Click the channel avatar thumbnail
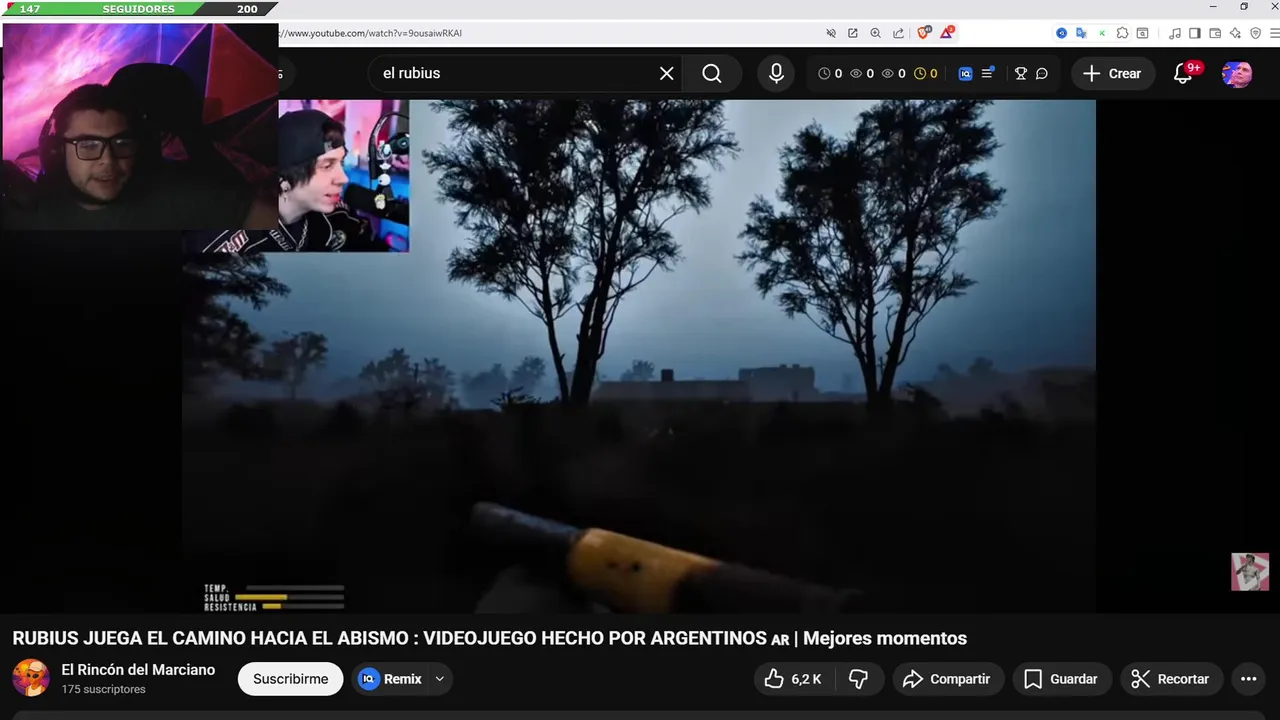Viewport: 1280px width, 720px height. coord(31,678)
